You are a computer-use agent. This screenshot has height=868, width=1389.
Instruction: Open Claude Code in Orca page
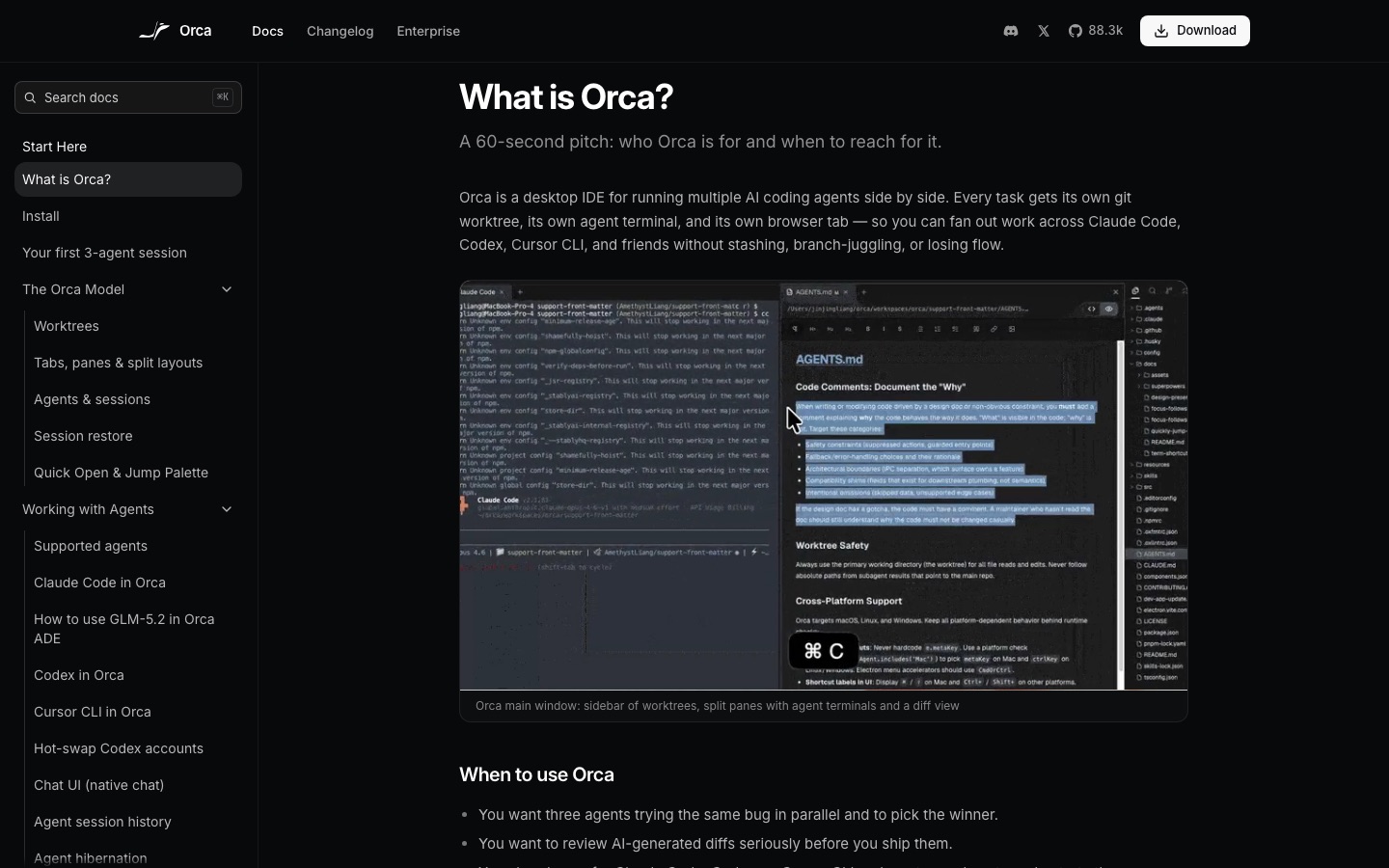[99, 583]
